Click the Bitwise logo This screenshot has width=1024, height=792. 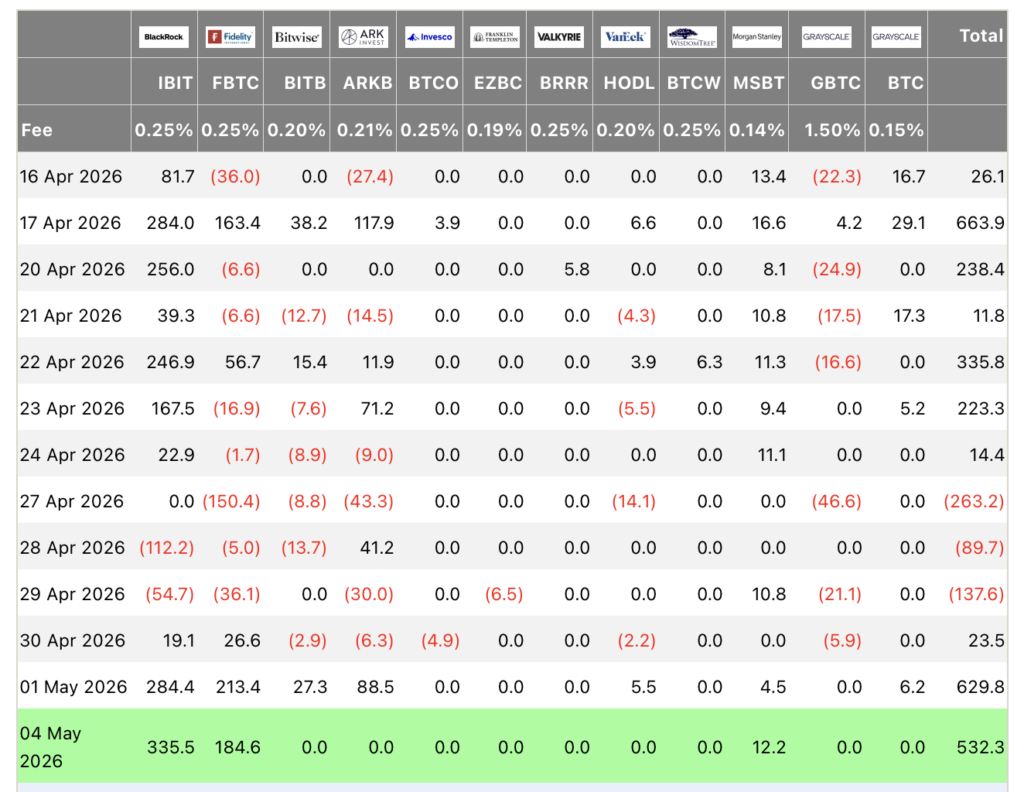296,37
